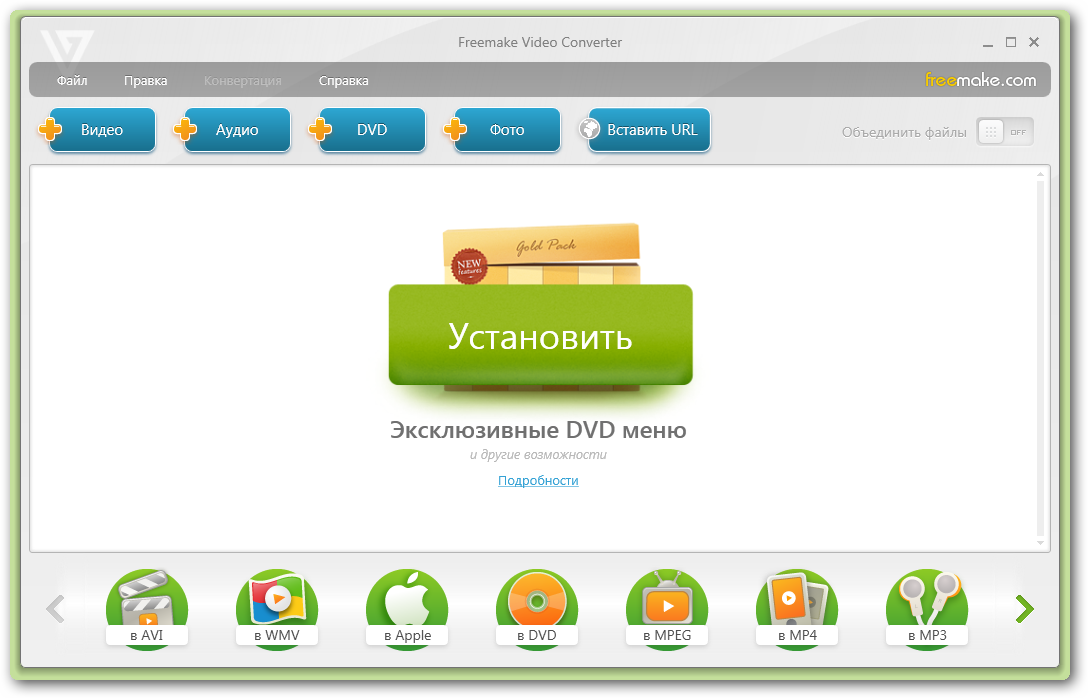Visit the freemake.com link
This screenshot has width=1088, height=698.
click(980, 80)
